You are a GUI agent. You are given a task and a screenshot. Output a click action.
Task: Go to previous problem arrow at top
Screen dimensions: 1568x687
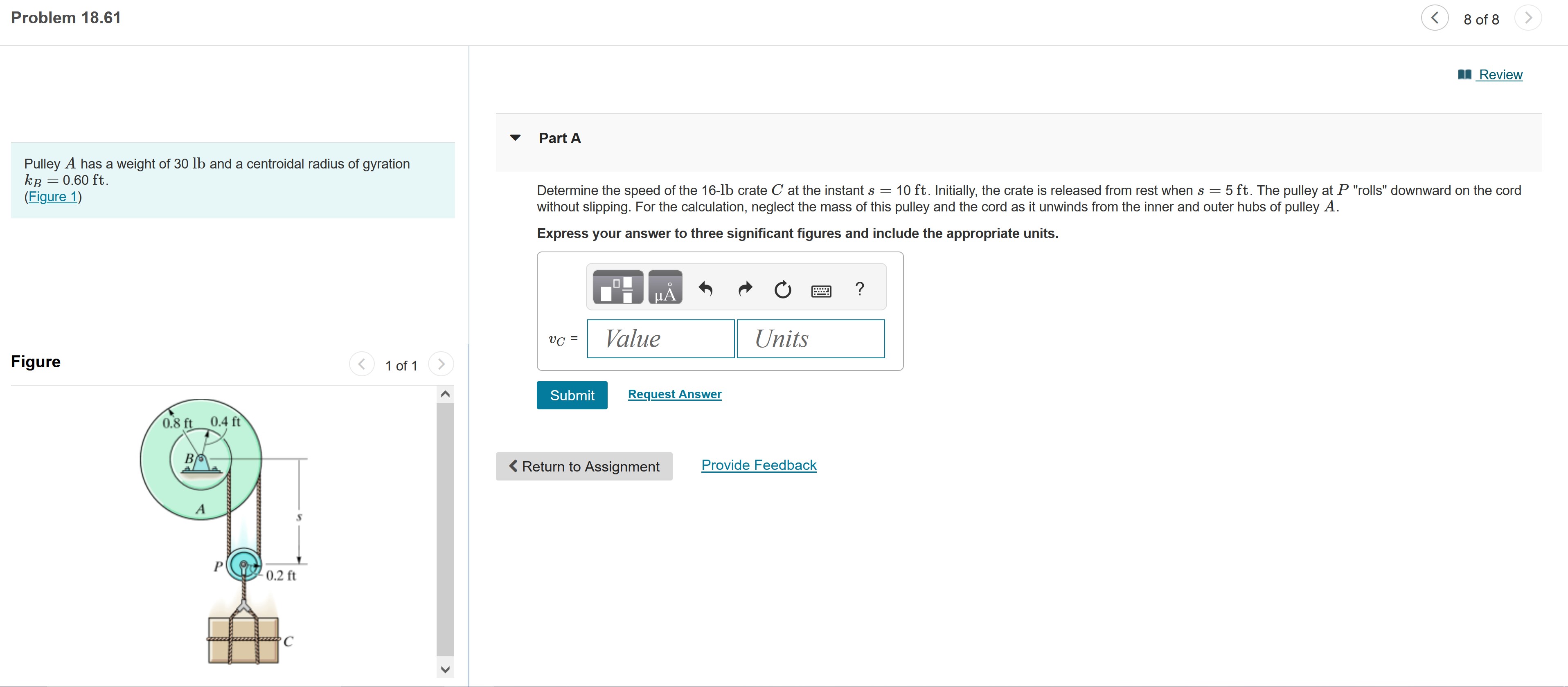[x=1435, y=18]
